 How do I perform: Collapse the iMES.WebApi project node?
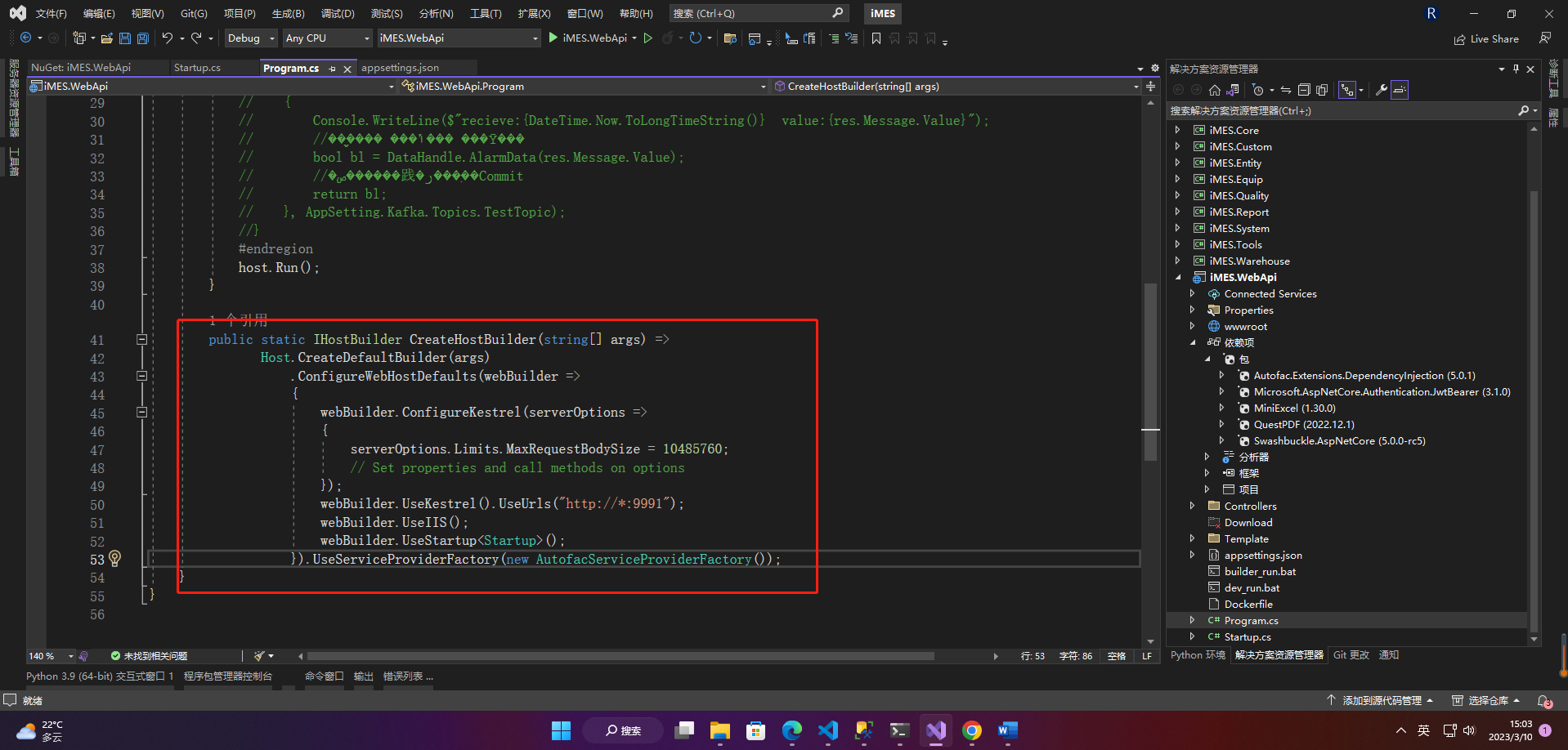(x=1178, y=277)
